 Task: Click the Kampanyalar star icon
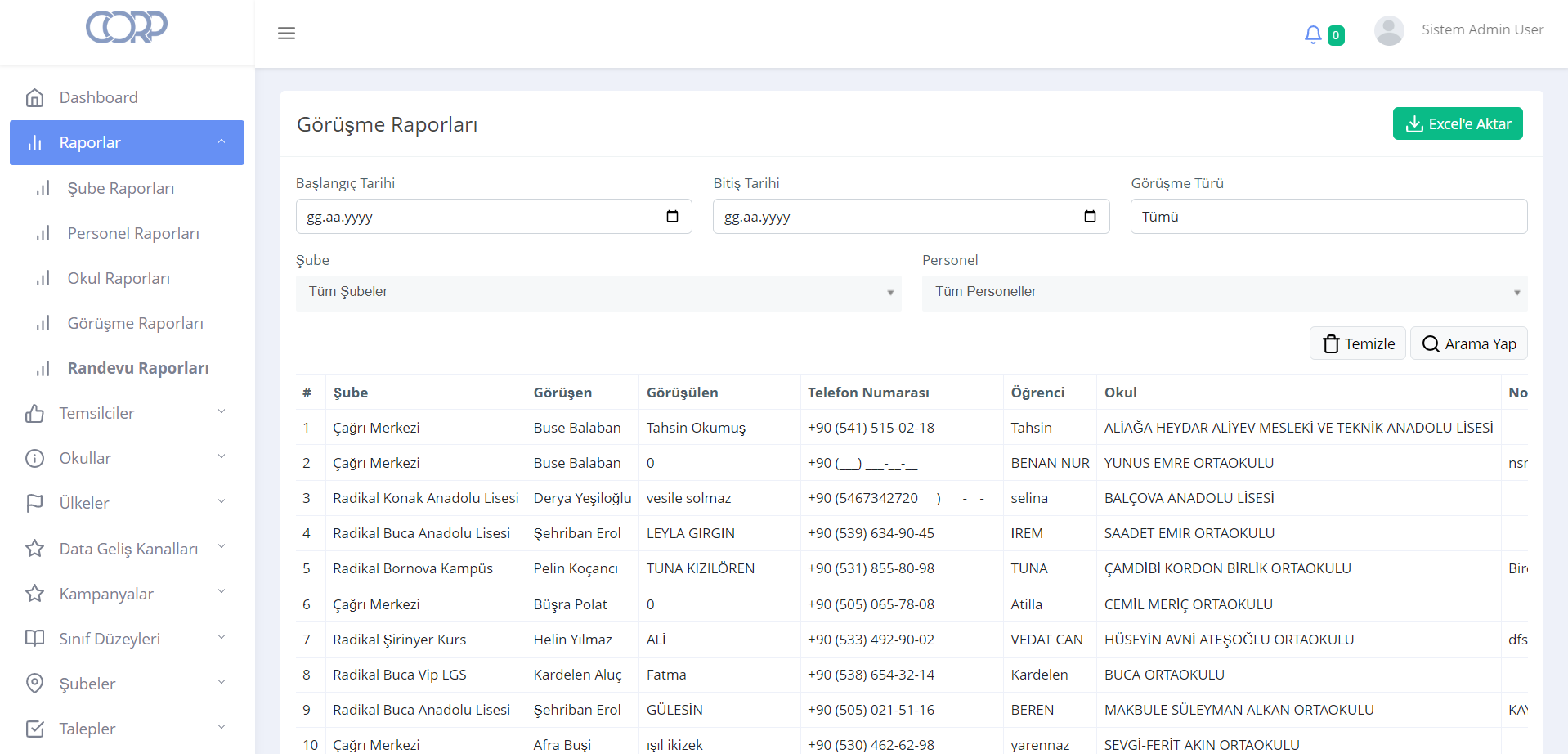(x=35, y=594)
